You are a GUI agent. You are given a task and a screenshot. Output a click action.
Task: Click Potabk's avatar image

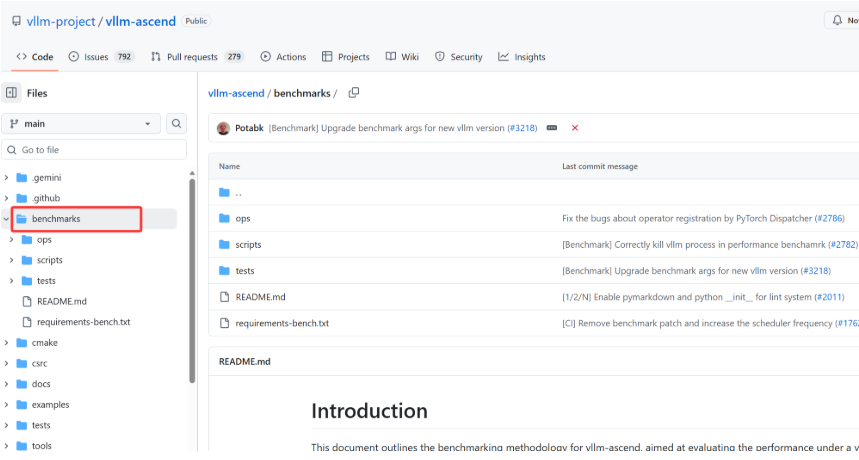coord(223,128)
